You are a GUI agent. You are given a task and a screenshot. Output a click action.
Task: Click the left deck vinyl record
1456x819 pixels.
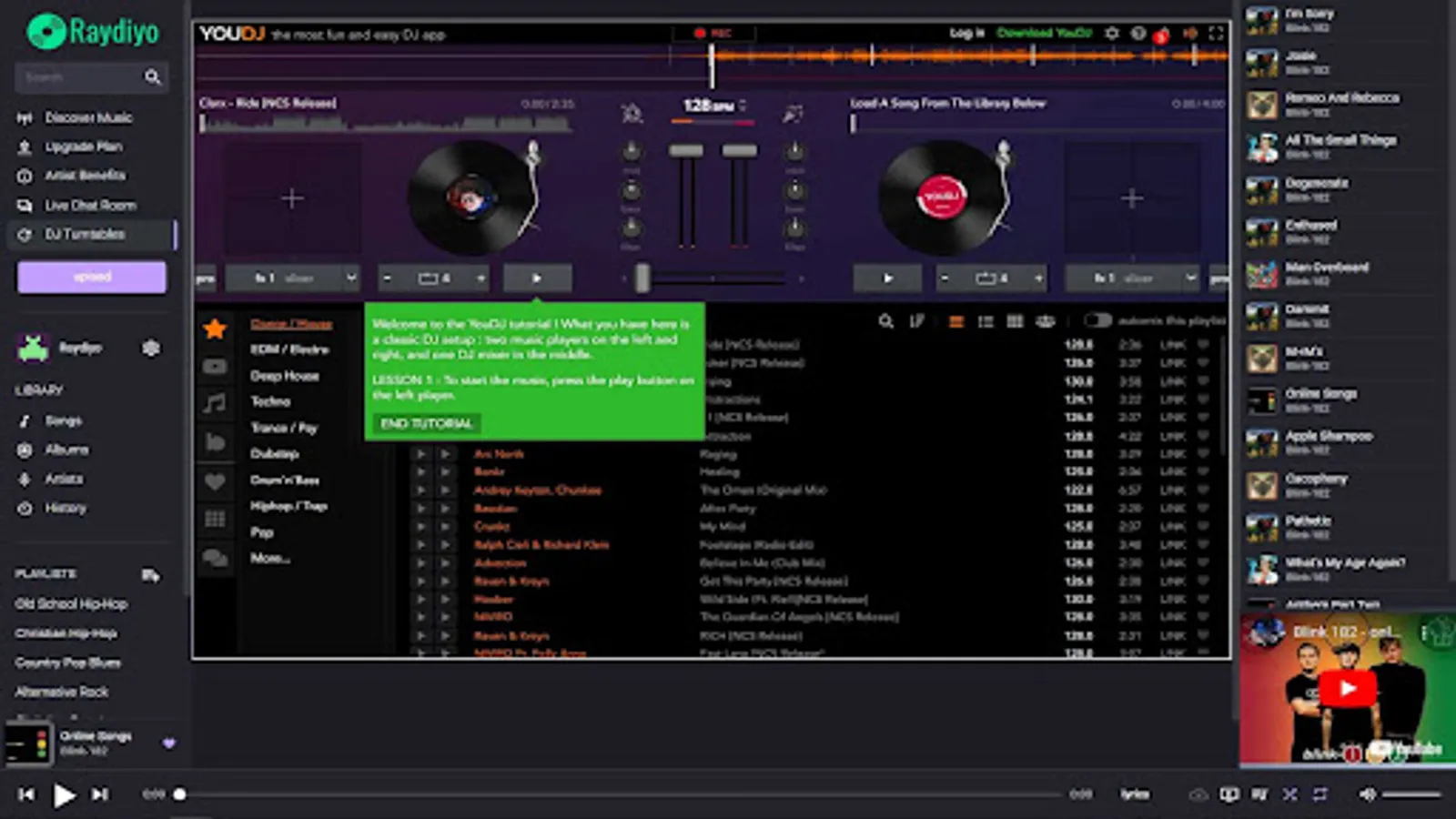(x=469, y=197)
